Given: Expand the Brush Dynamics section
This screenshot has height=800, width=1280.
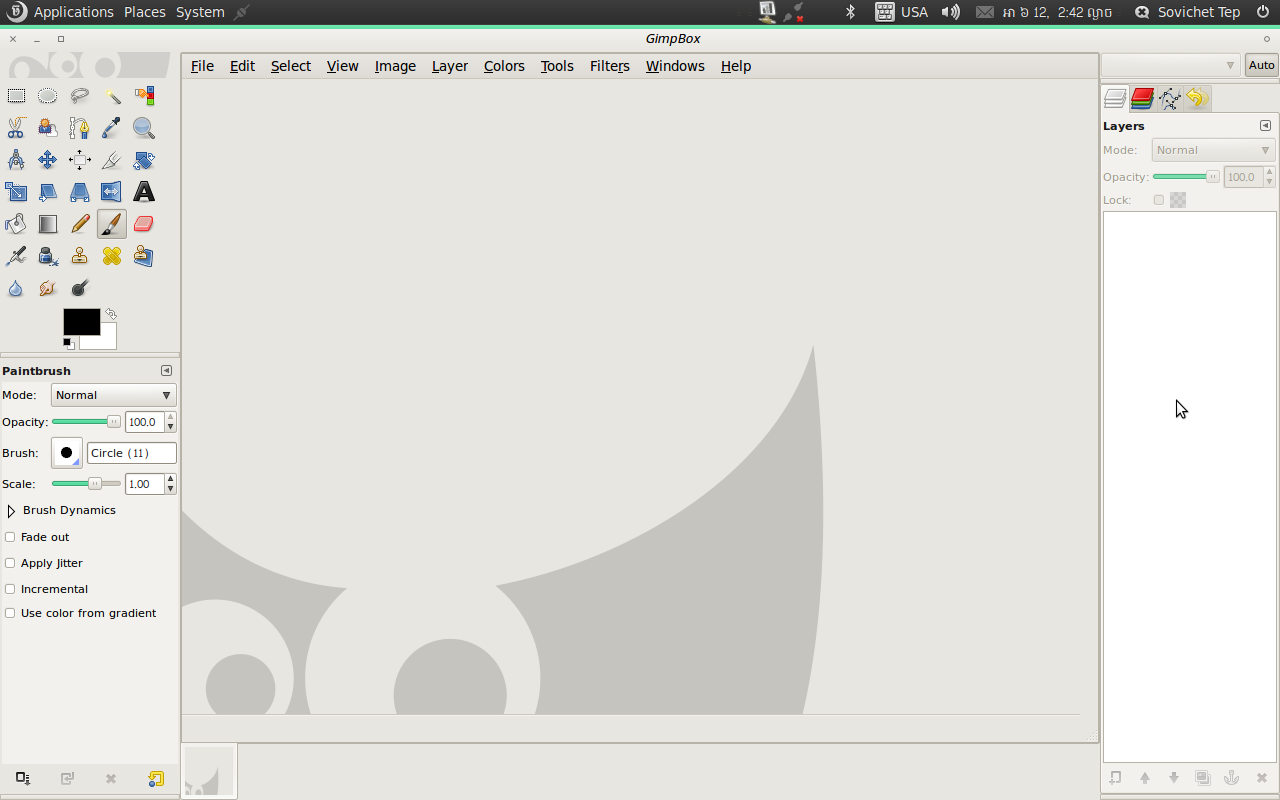Looking at the screenshot, I should pos(11,511).
